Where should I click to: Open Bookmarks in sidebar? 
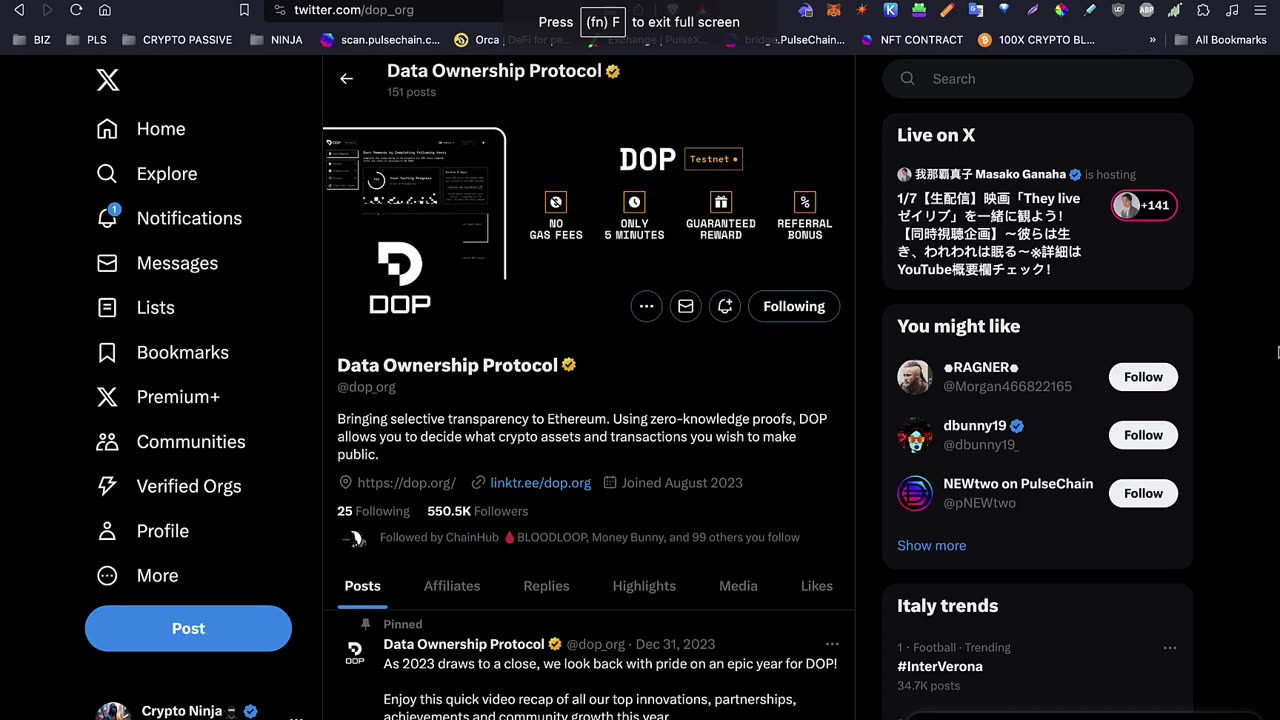162,352
